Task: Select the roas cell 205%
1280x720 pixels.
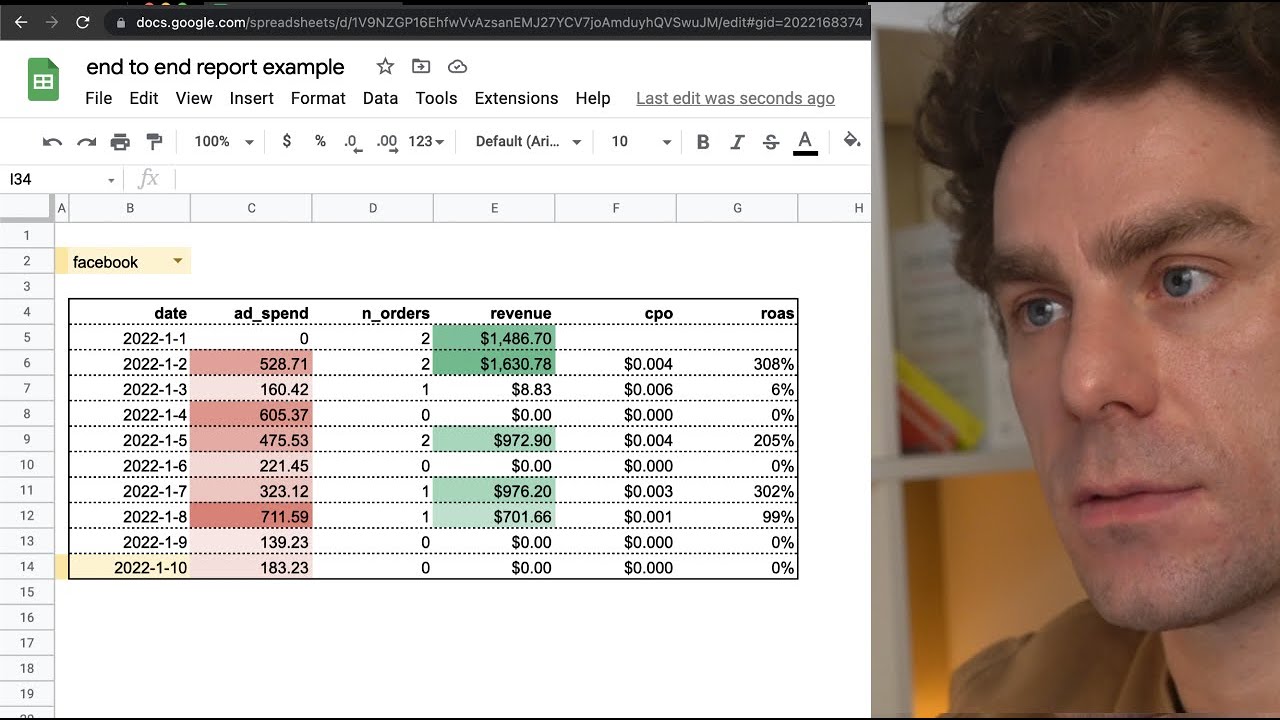Action: tap(737, 440)
